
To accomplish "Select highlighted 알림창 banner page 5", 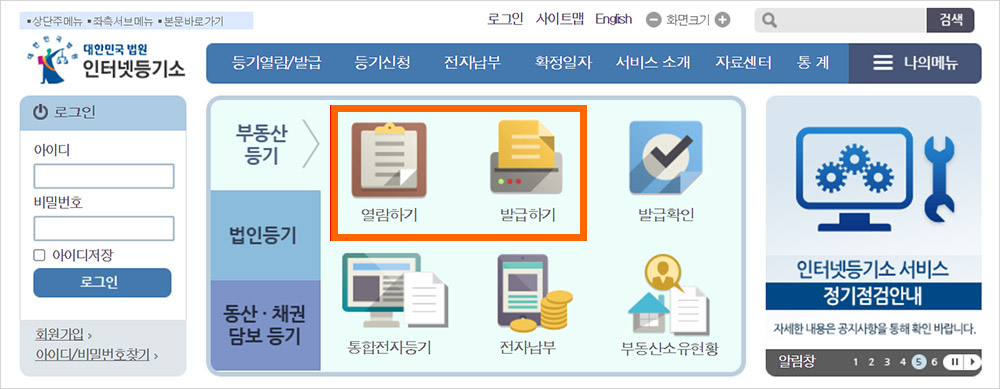I will click(x=918, y=362).
